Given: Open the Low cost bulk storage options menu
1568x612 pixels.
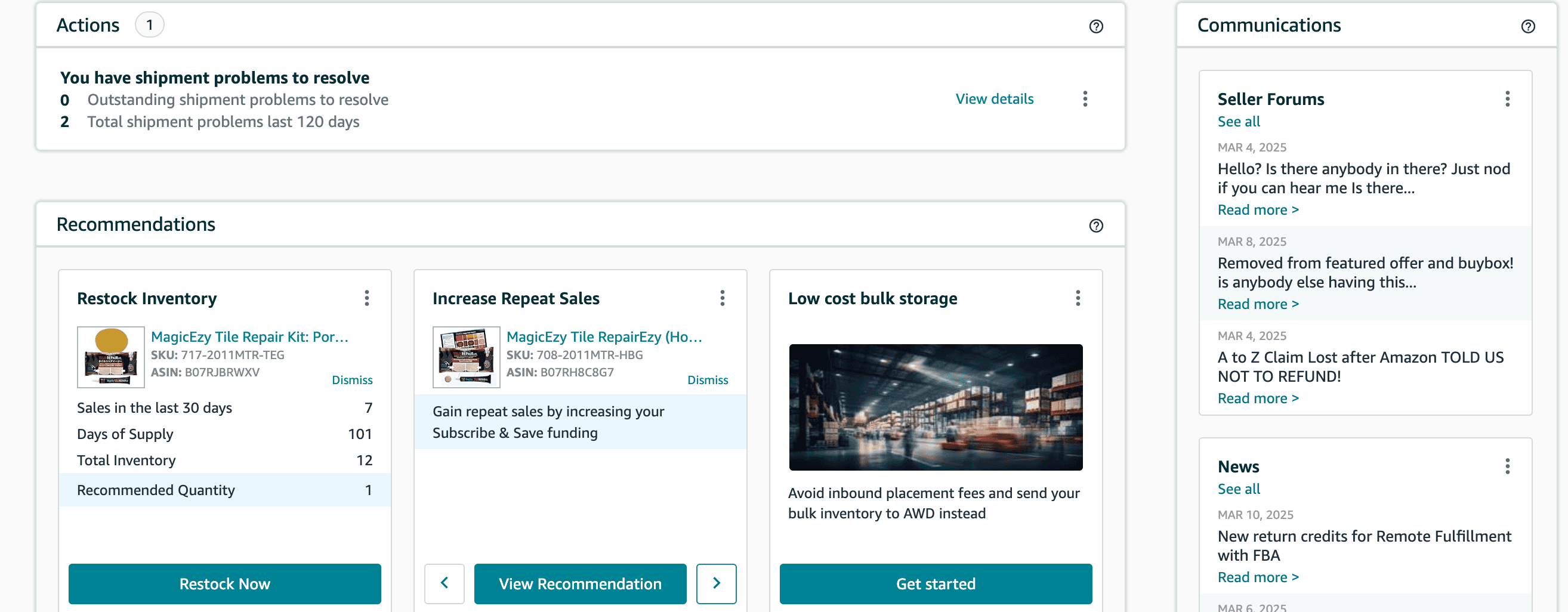Looking at the screenshot, I should [x=1077, y=299].
